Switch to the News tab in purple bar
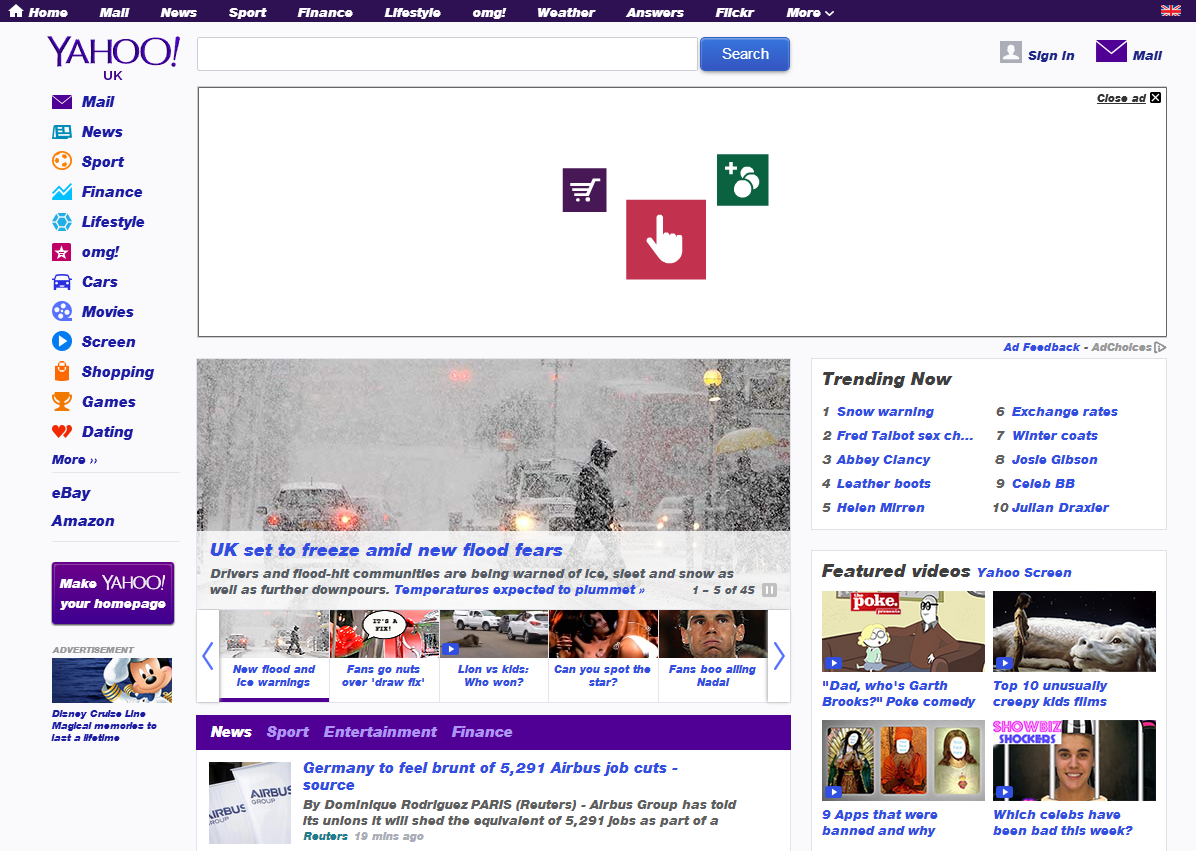Image resolution: width=1196 pixels, height=851 pixels. pos(231,732)
